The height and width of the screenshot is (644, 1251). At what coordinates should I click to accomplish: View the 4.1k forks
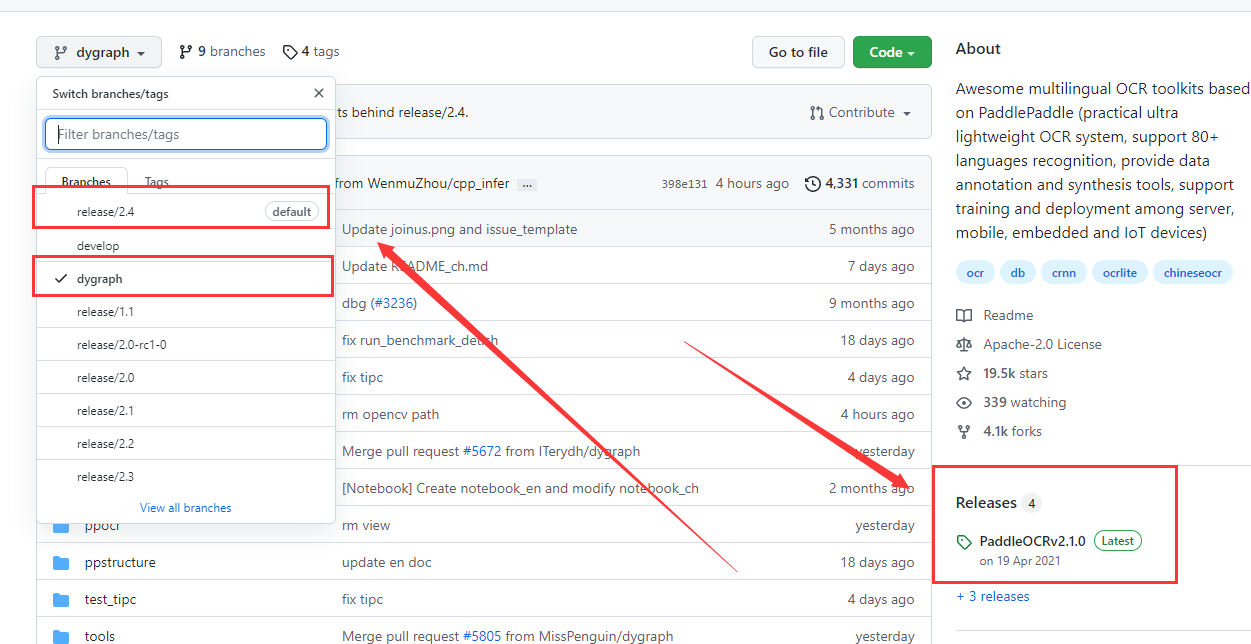pos(1012,431)
